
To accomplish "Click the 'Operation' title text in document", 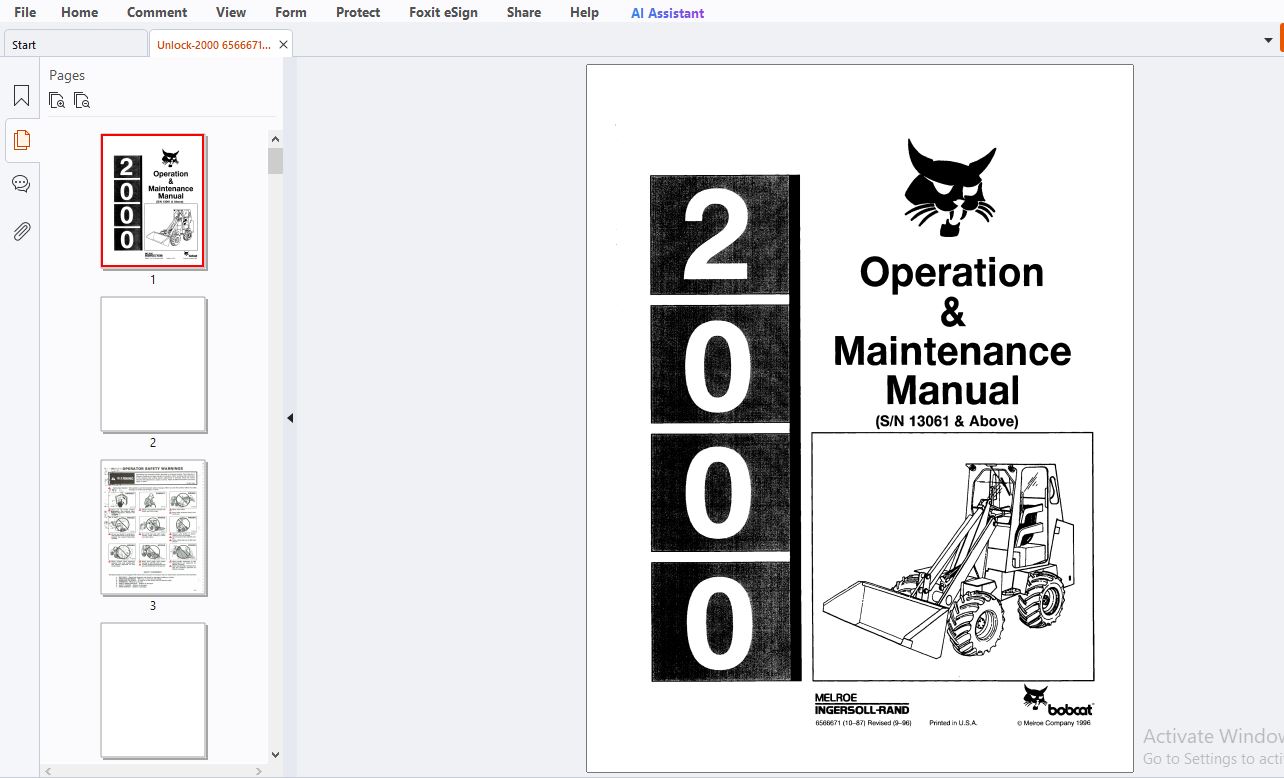I will (951, 273).
